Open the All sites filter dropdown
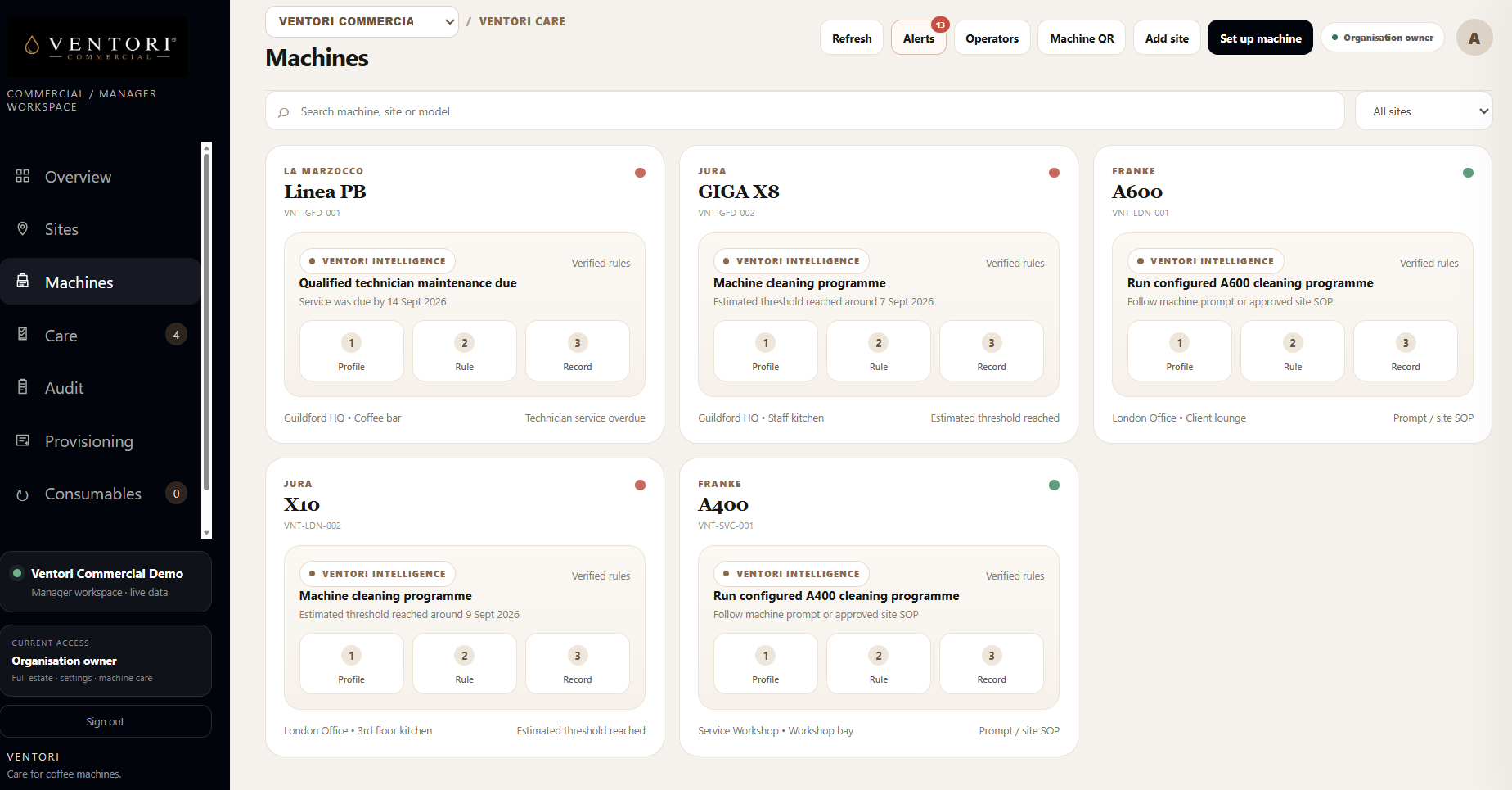The height and width of the screenshot is (790, 1512). click(1424, 111)
